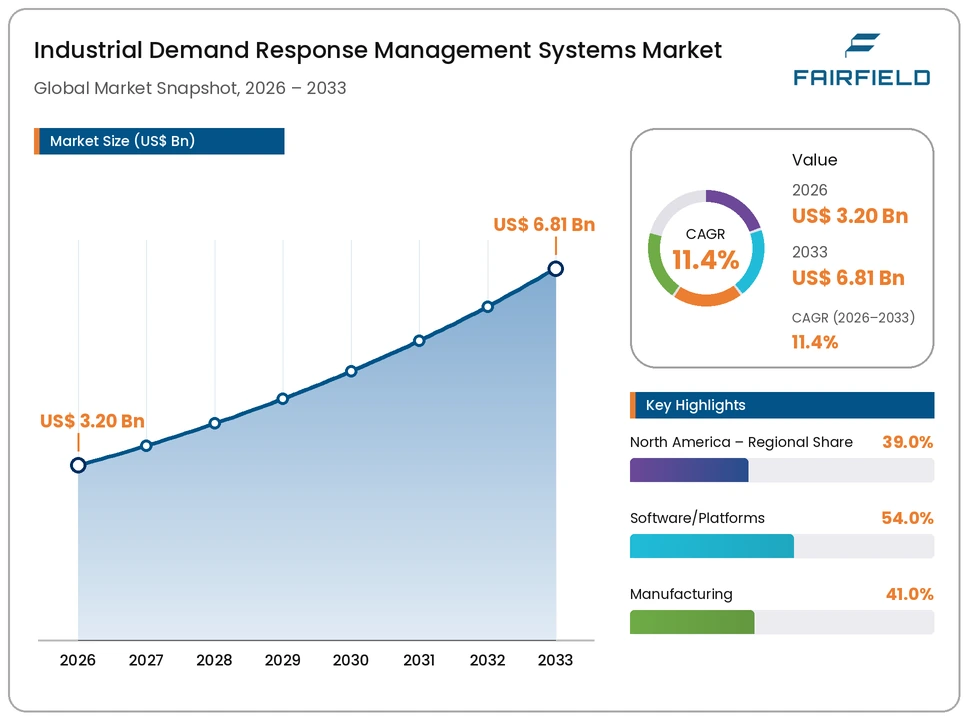Image resolution: width=968 pixels, height=720 pixels.
Task: Click the 41.0% value
Action: tap(909, 594)
